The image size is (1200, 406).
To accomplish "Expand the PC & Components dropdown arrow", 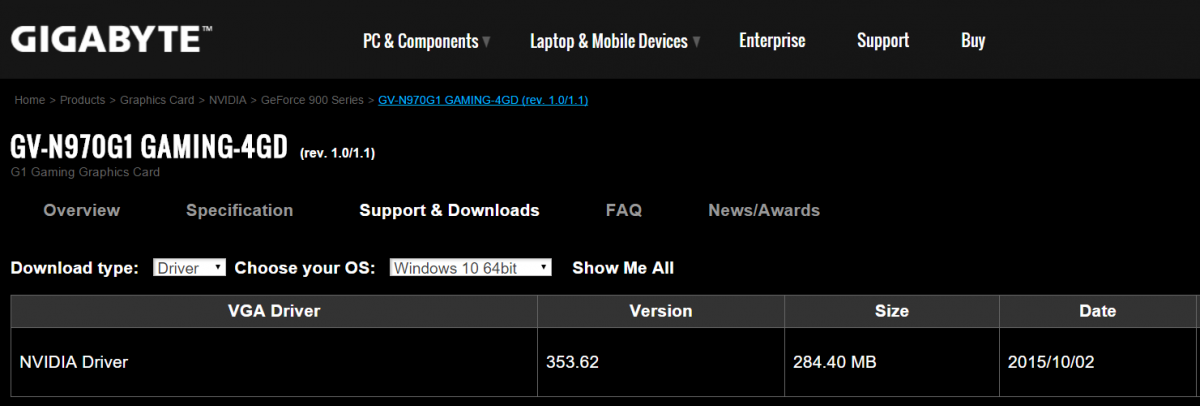I will click(x=486, y=42).
